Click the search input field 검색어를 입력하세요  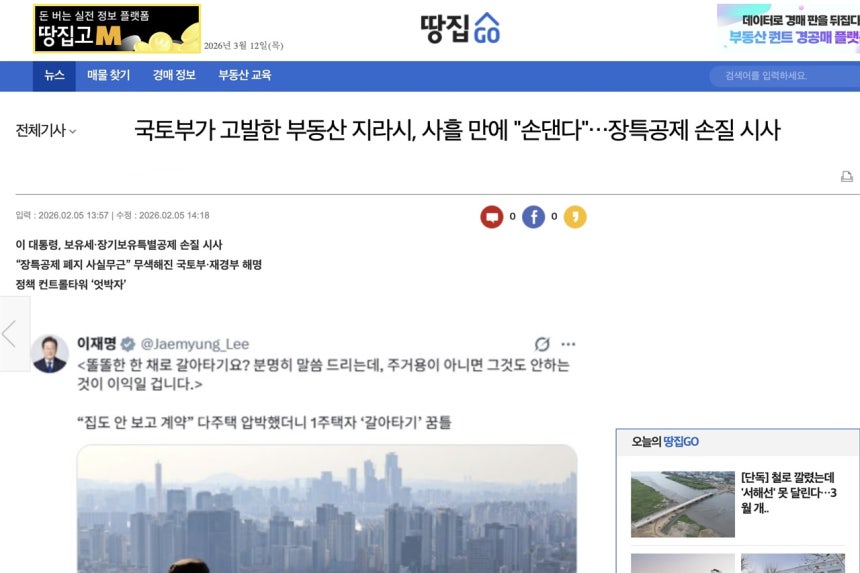point(785,76)
